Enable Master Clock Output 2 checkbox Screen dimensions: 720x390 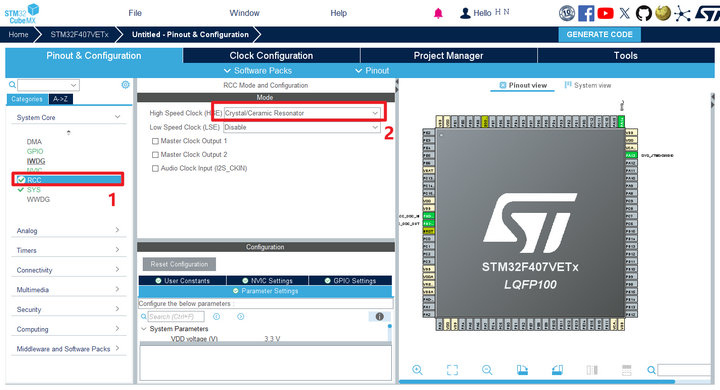[155, 155]
